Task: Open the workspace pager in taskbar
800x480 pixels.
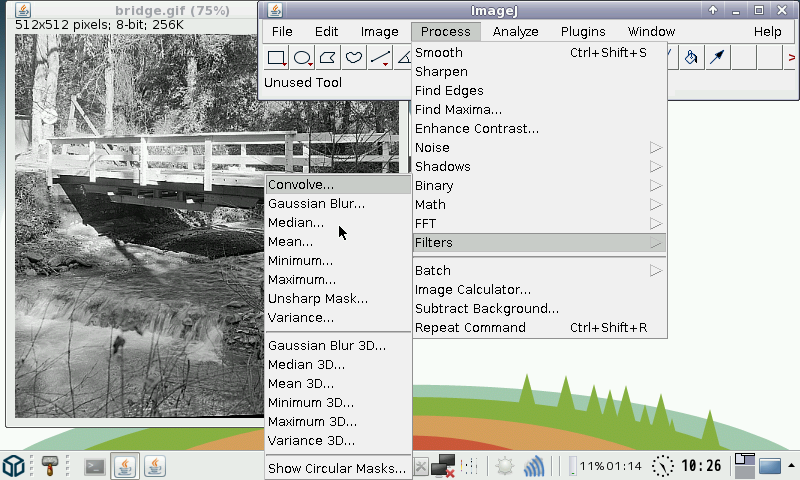Action: pos(744,465)
